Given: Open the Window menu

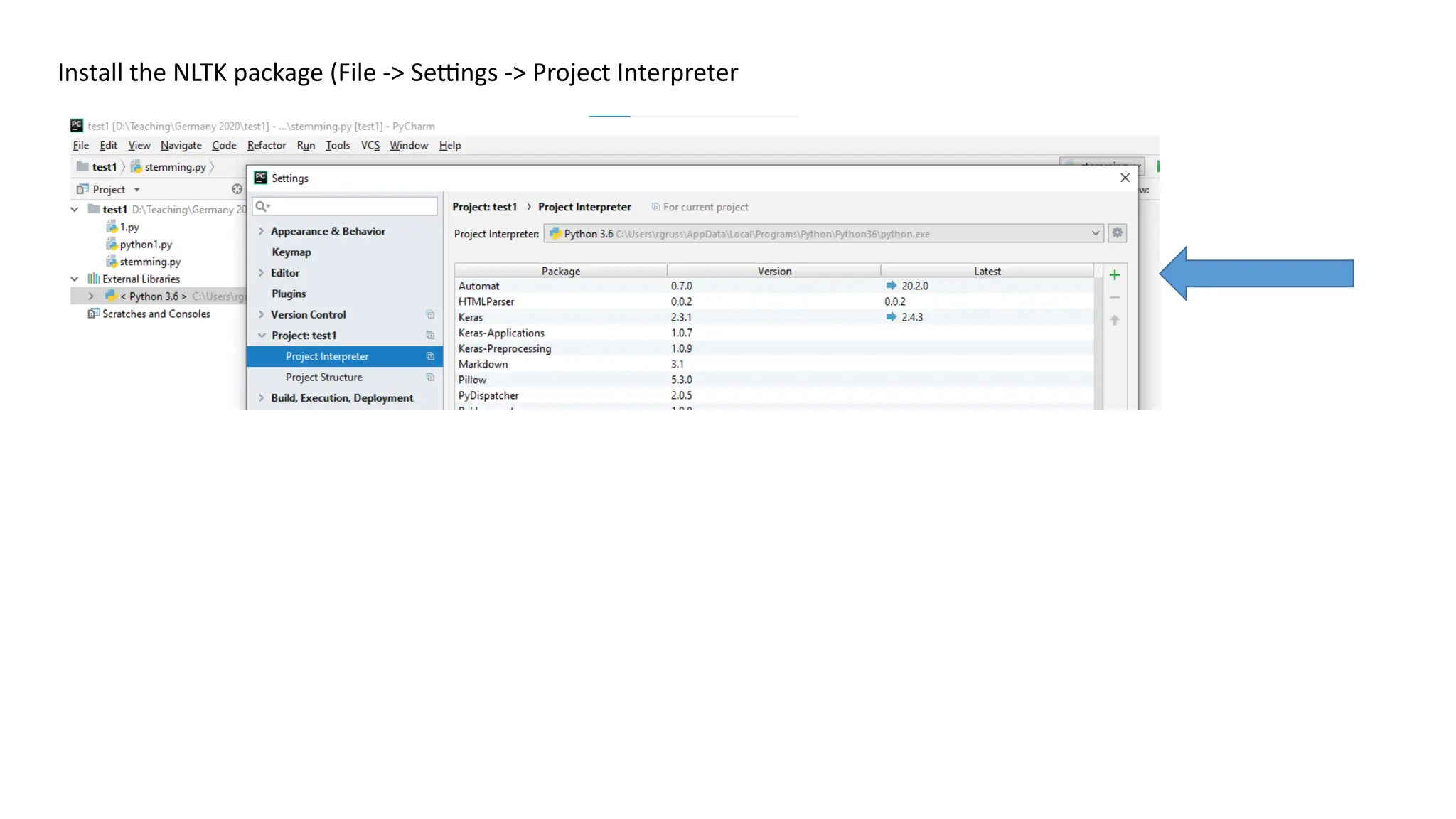Looking at the screenshot, I should tap(409, 145).
